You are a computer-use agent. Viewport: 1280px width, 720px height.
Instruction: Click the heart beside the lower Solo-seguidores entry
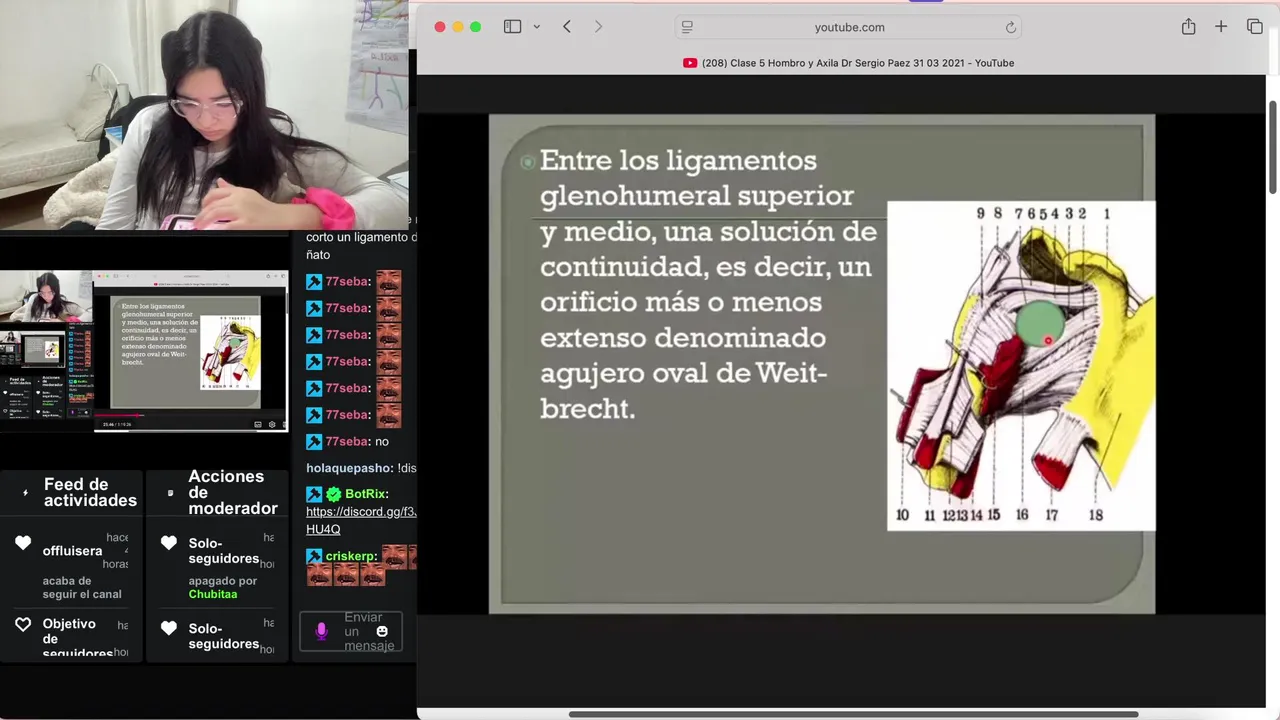click(169, 628)
